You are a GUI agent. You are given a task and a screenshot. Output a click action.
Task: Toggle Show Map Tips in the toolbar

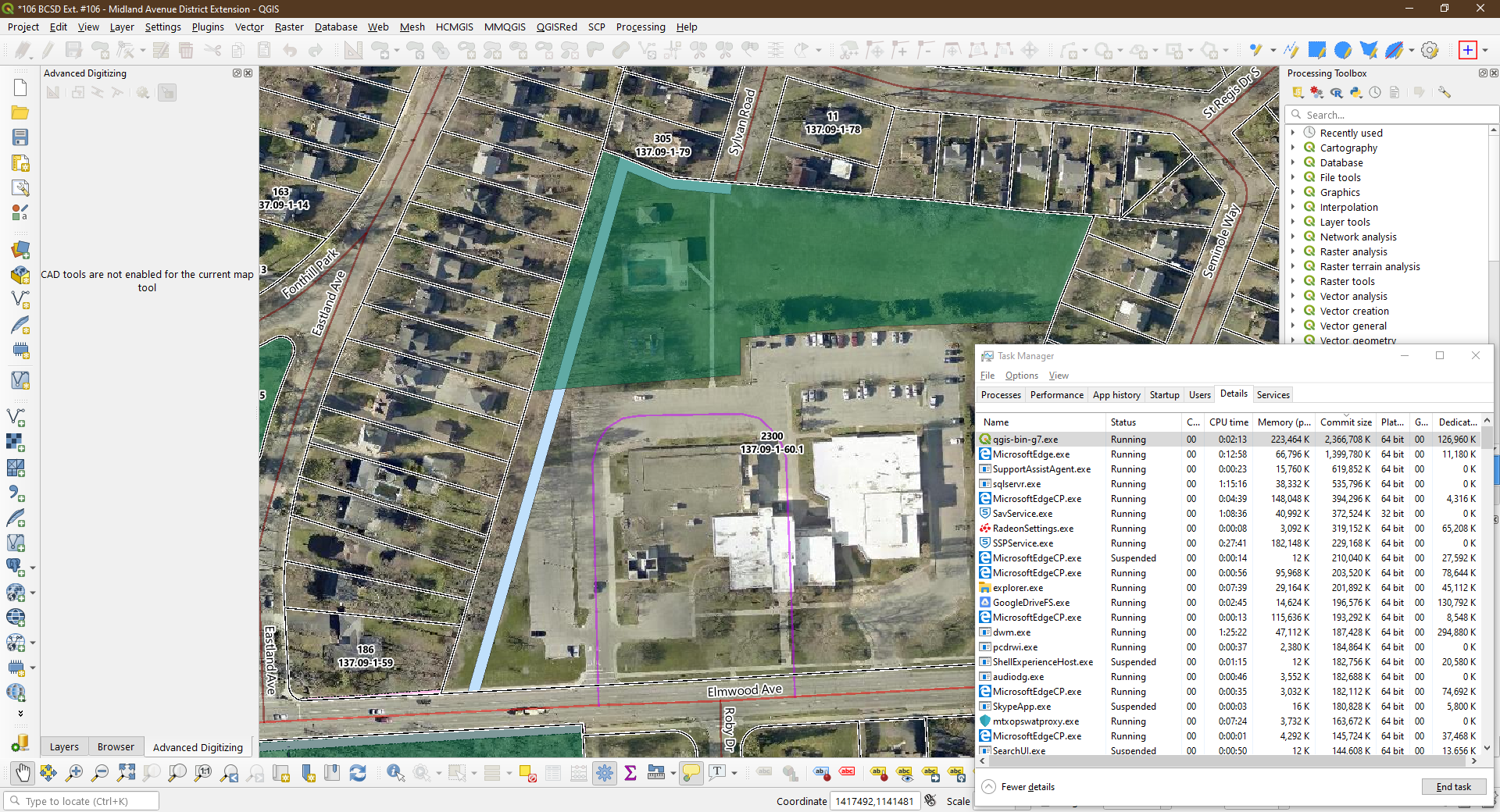pyautogui.click(x=691, y=773)
